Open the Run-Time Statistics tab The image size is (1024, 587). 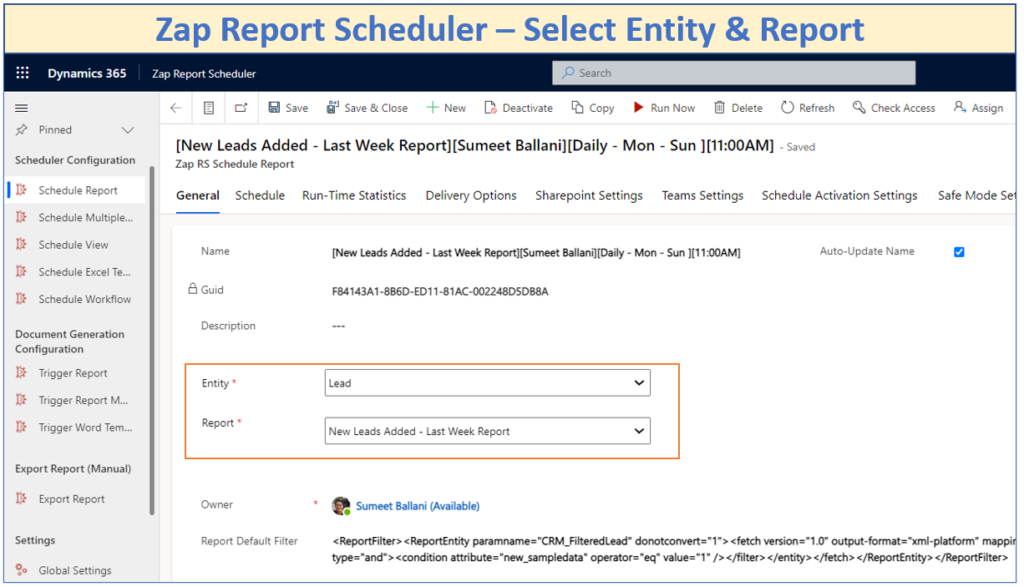[x=354, y=195]
